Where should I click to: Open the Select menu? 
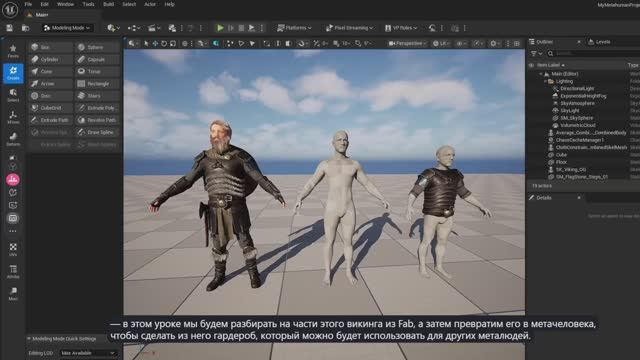point(129,4)
